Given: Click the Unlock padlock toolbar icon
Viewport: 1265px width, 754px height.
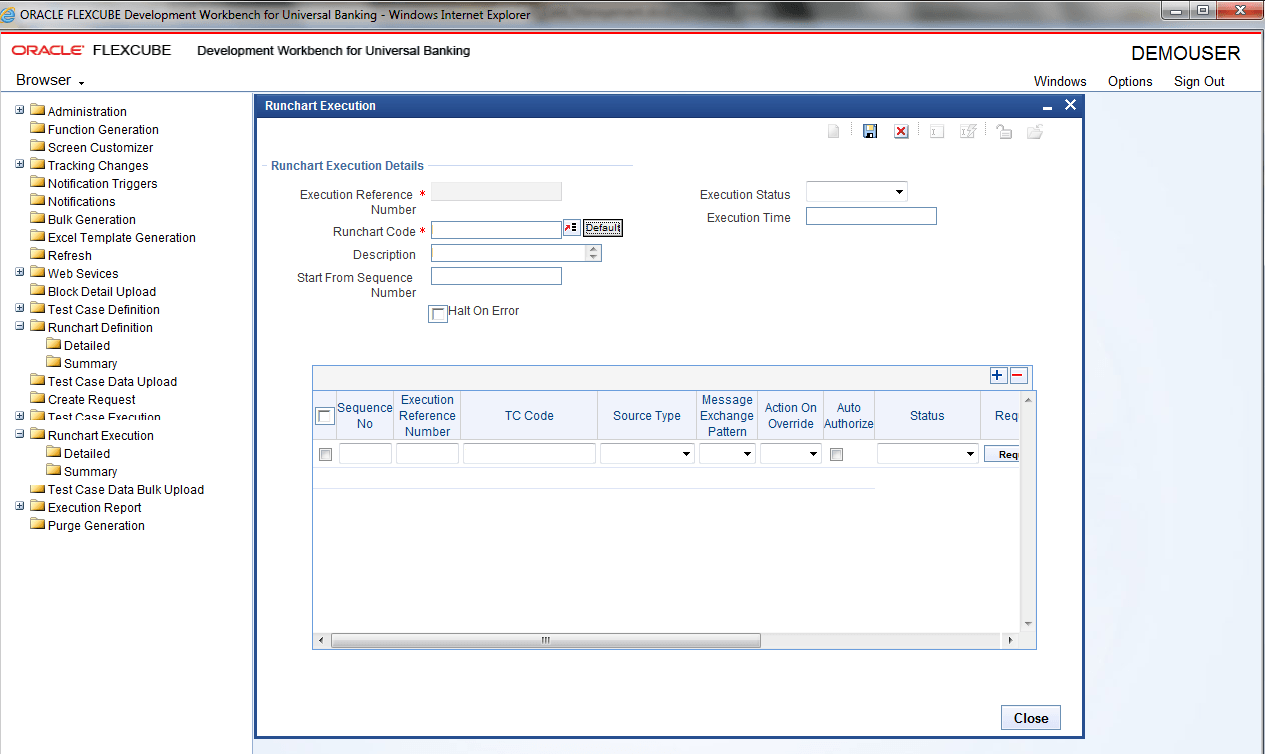Looking at the screenshot, I should tap(1004, 132).
